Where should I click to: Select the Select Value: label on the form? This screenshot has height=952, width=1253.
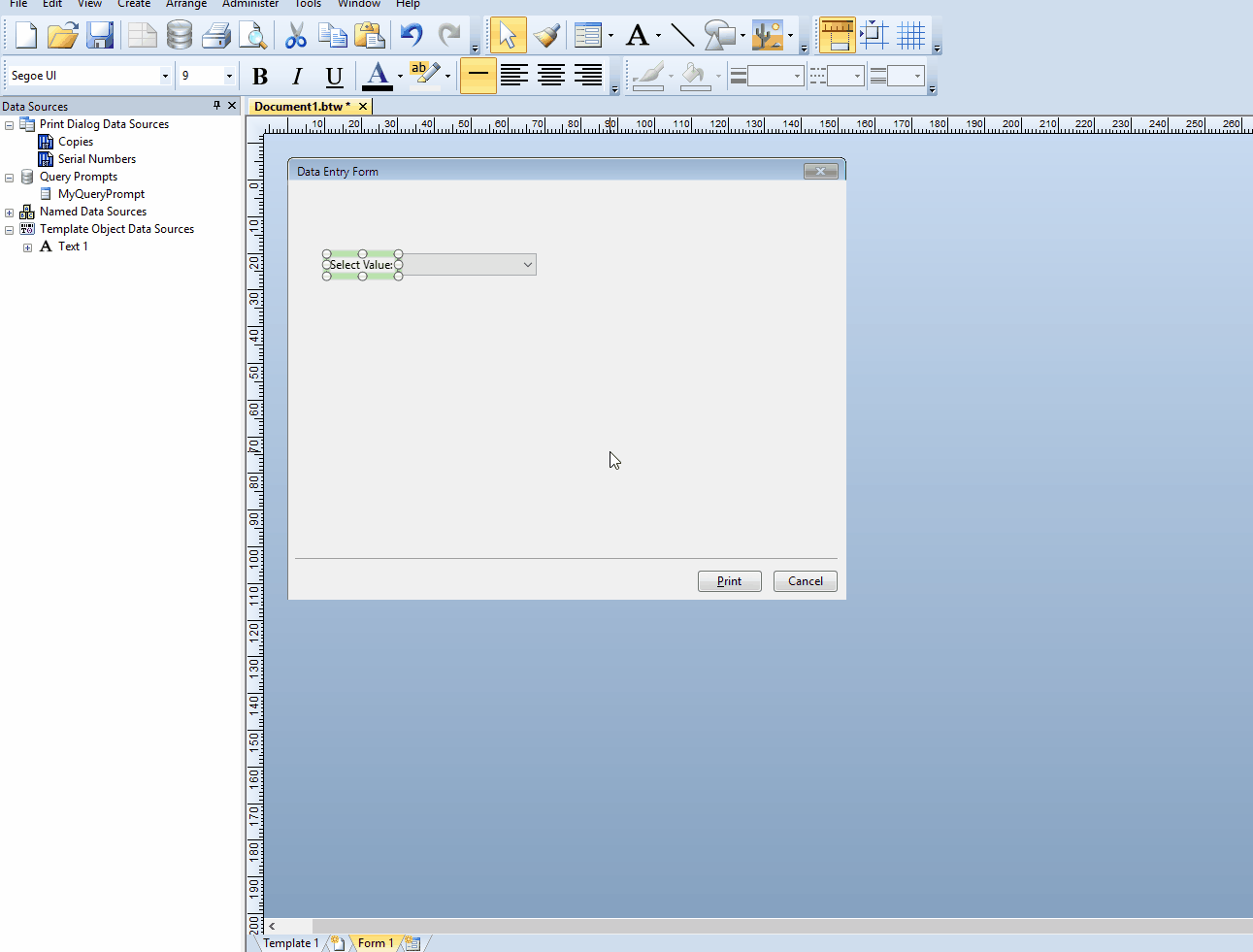pyautogui.click(x=361, y=265)
